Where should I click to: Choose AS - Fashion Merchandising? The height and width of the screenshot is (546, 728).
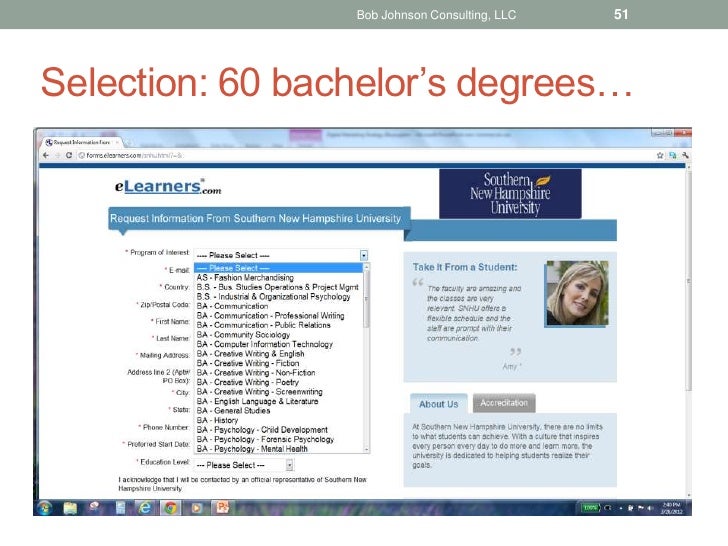[279, 277]
